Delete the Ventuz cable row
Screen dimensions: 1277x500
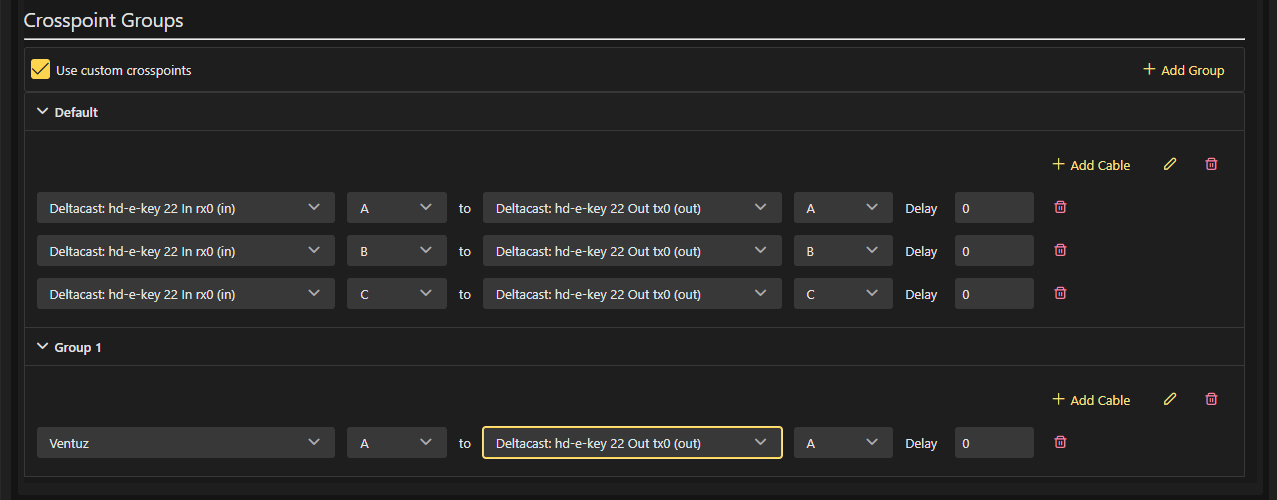coord(1061,442)
